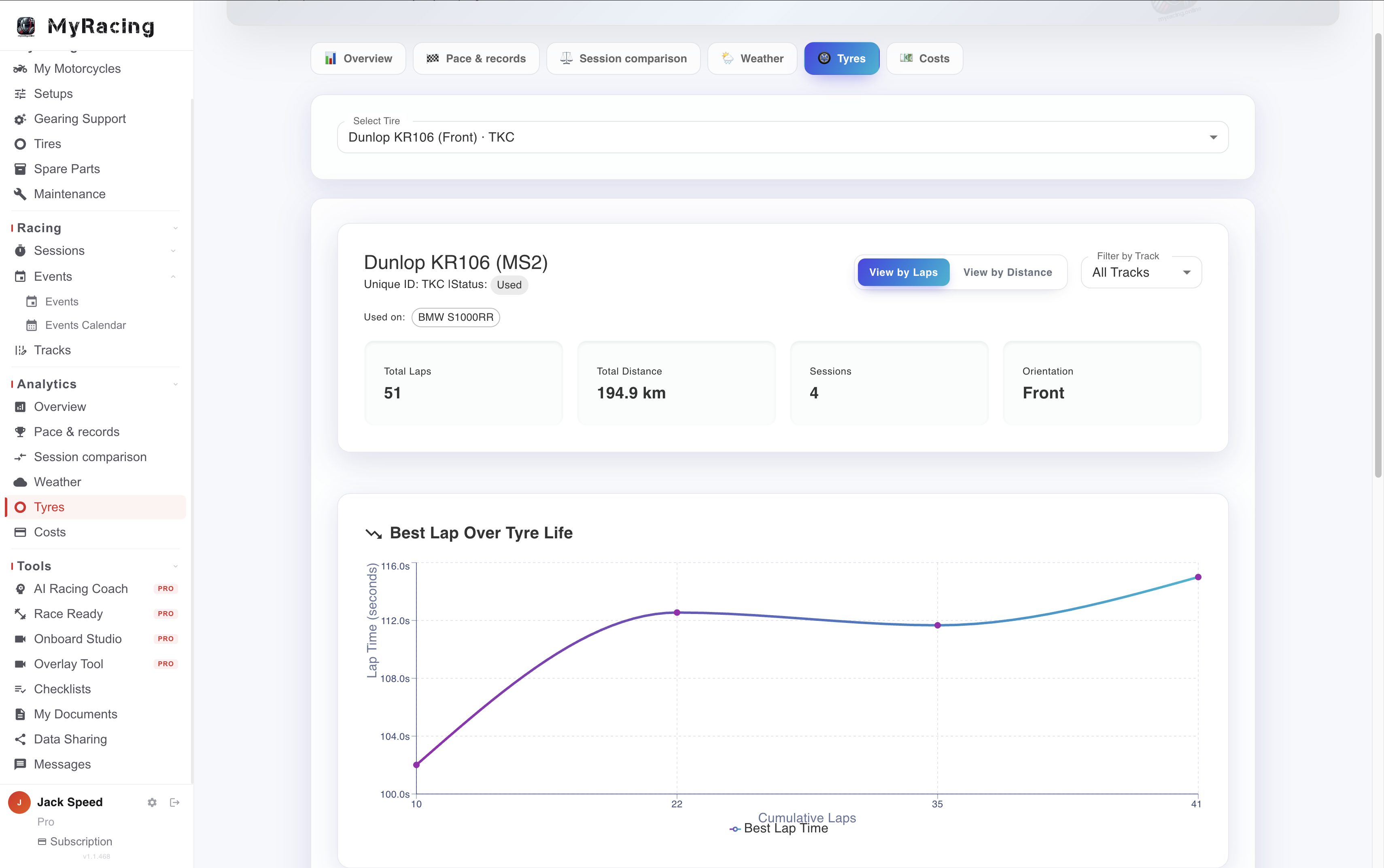Click the Pace & records trophy icon
This screenshot has width=1384, height=868.
20,432
